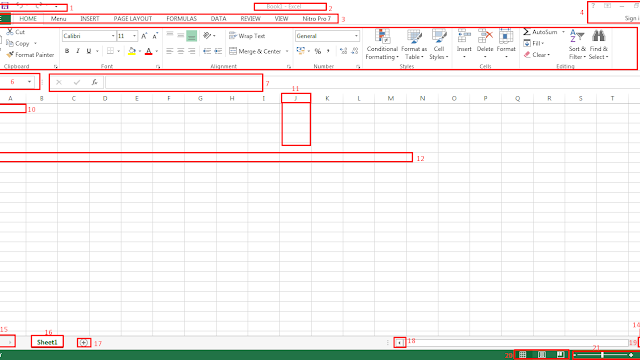Switch to Page Layout view in status bar

pos(542,355)
